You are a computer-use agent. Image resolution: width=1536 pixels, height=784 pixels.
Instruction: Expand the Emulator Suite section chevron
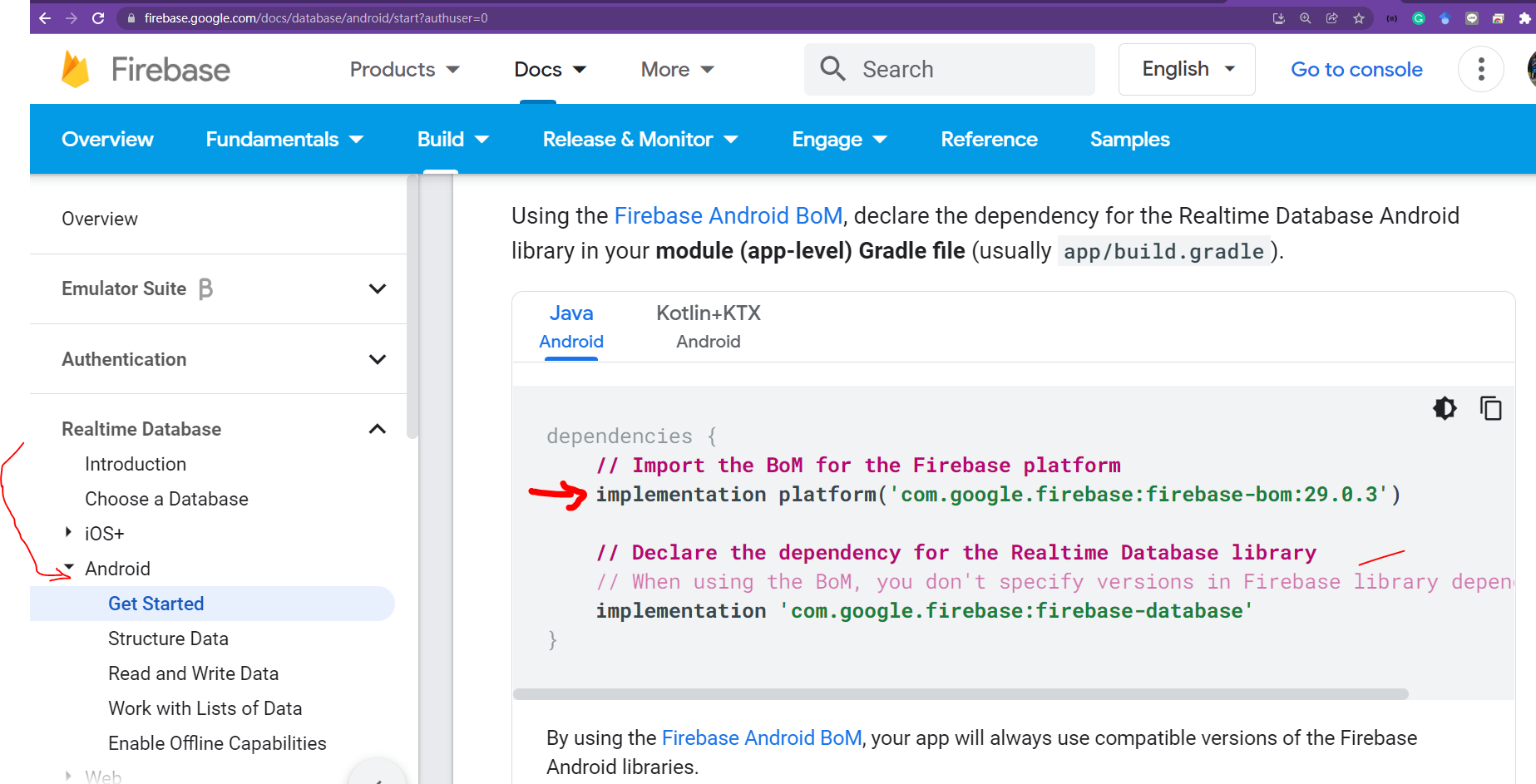[x=378, y=288]
